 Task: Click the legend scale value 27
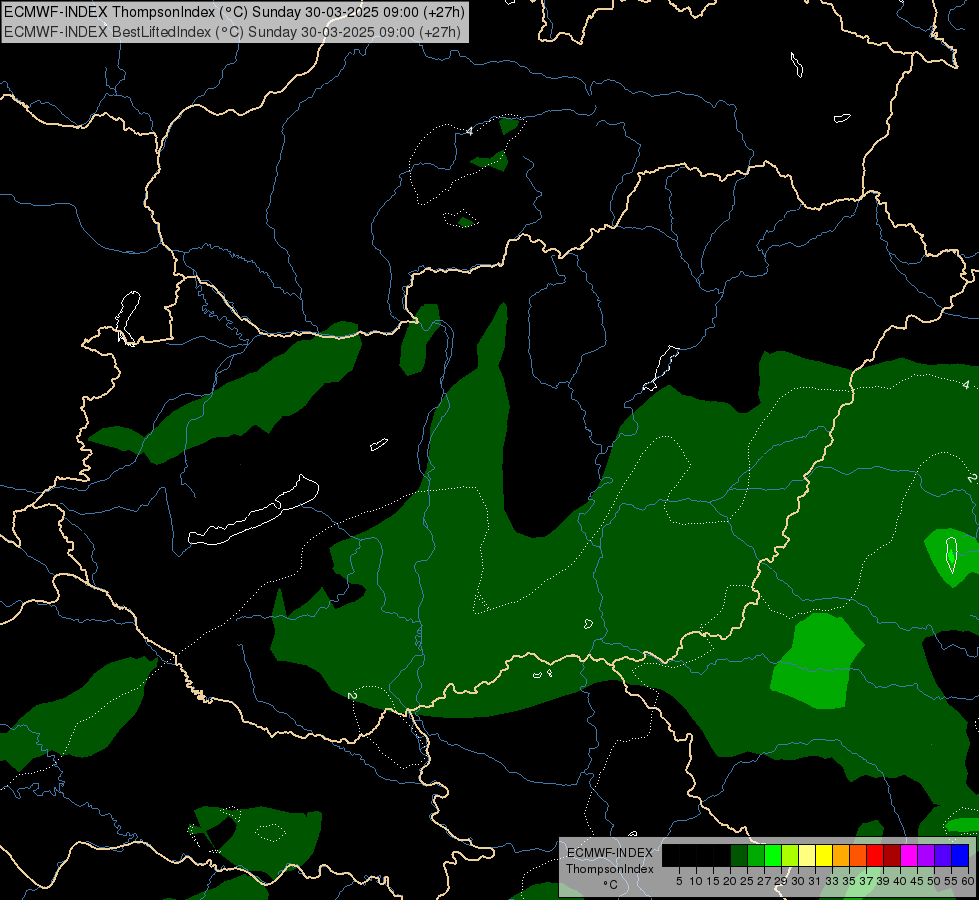coord(764,881)
